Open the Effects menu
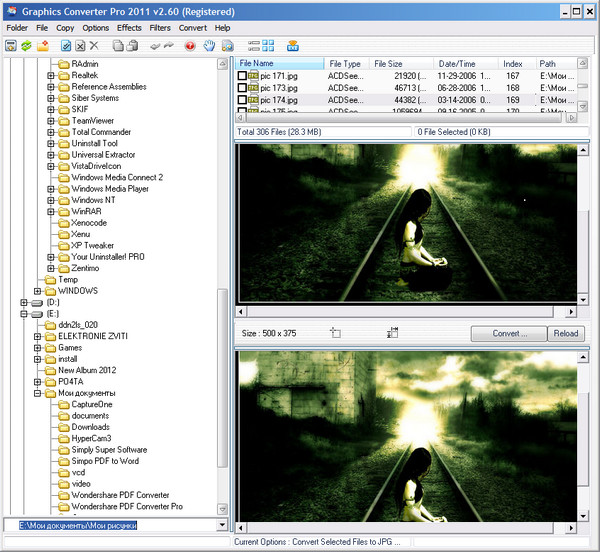Screen dimensions: 600x552 [x=129, y=28]
